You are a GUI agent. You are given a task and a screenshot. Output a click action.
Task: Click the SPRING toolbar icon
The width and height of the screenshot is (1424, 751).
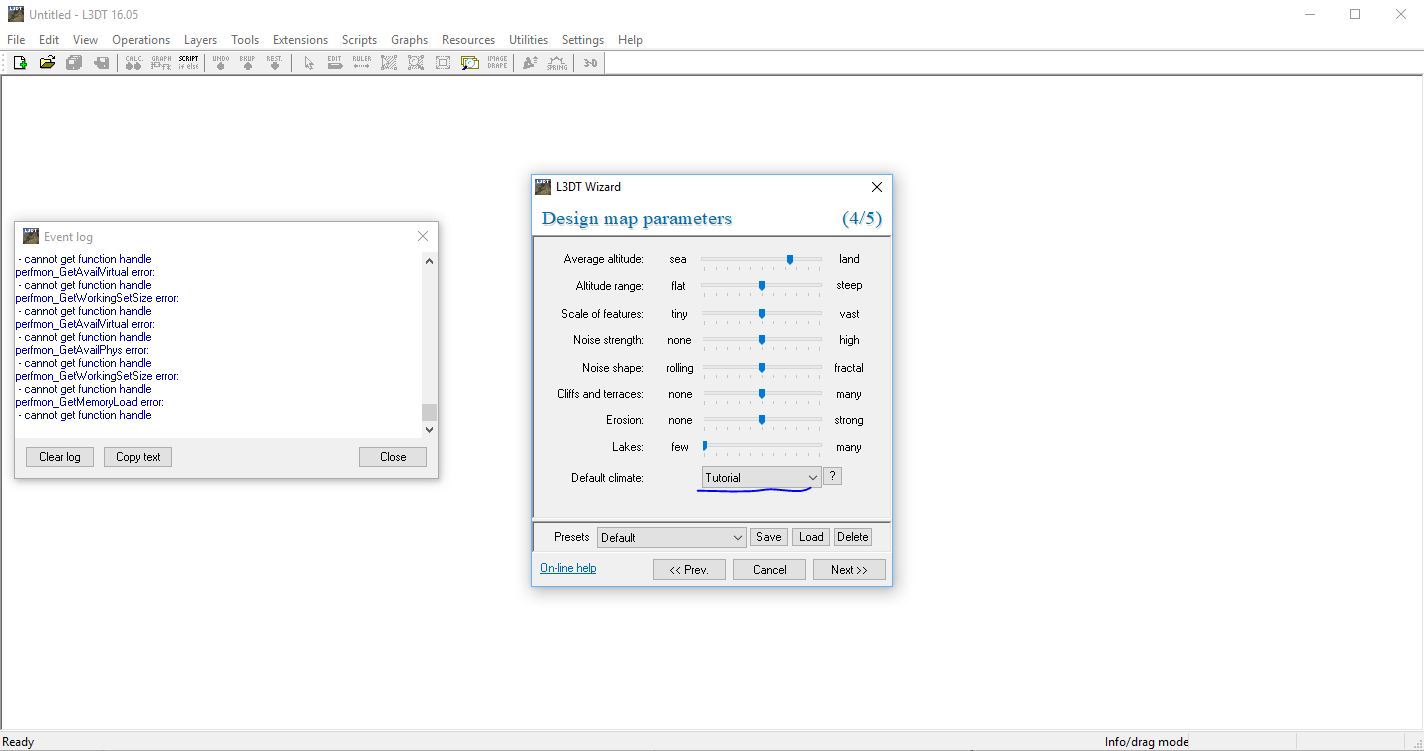click(x=557, y=62)
